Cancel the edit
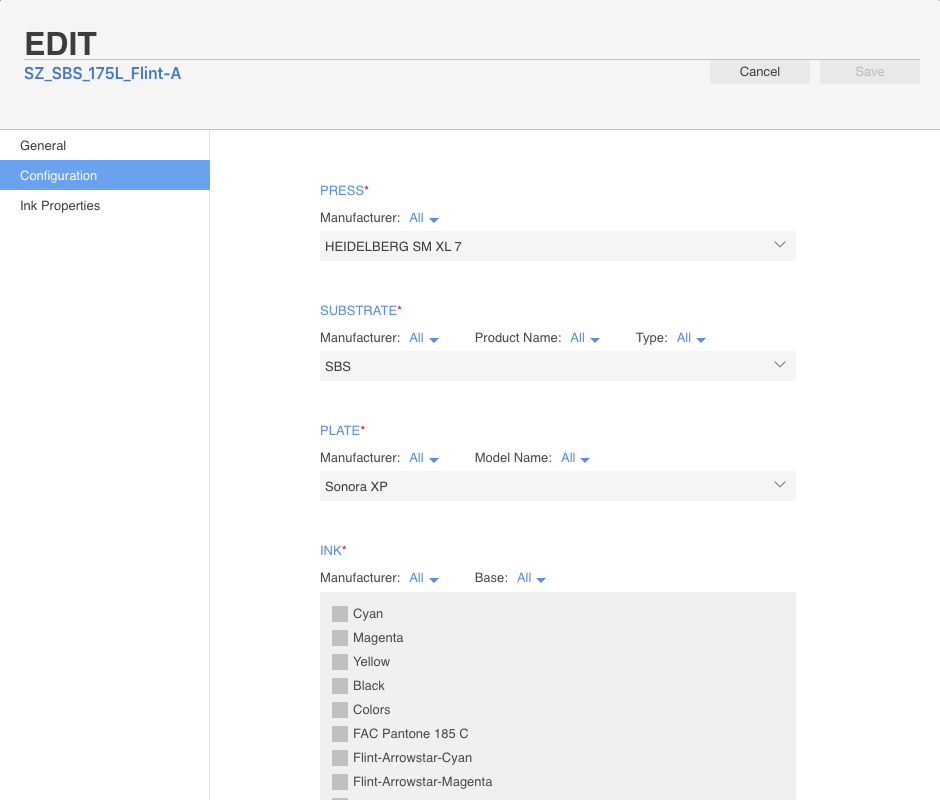 pos(760,72)
